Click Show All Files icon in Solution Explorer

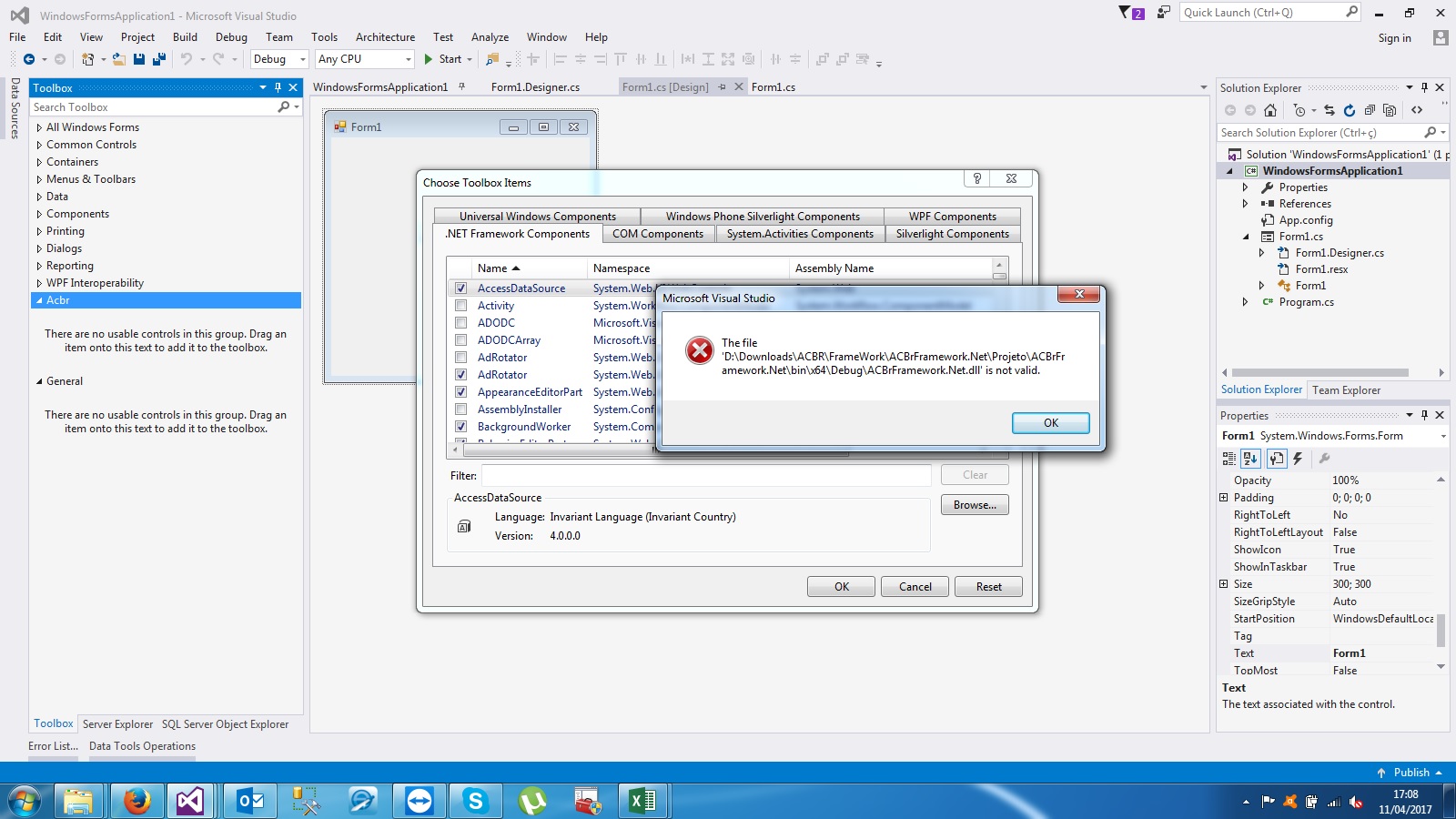point(1390,110)
